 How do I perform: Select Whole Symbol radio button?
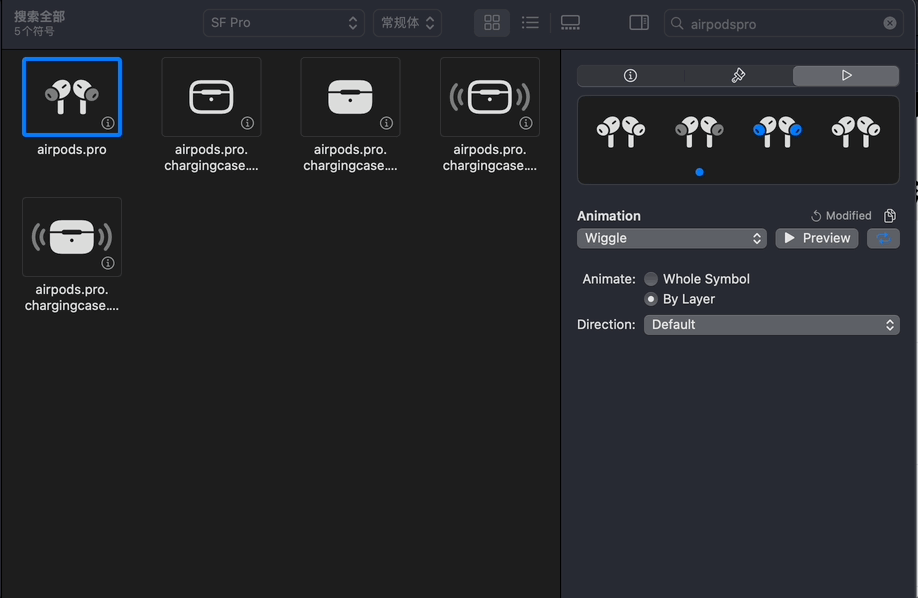click(x=650, y=279)
